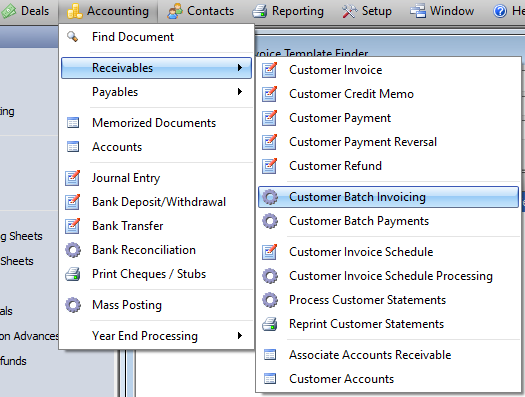
Task: Click the Associate Accounts Receivable table icon
Action: coord(270,355)
